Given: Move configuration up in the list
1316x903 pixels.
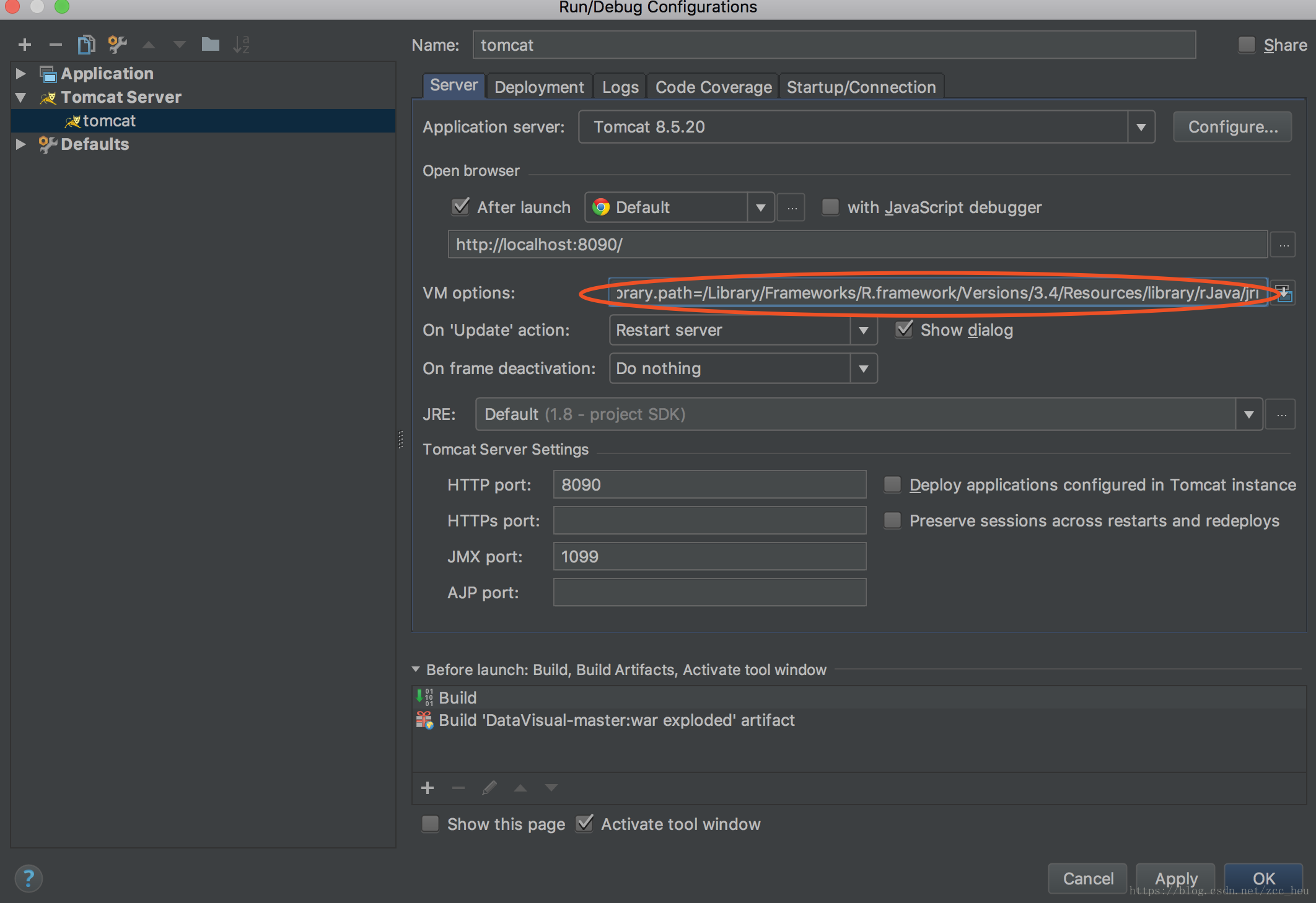Looking at the screenshot, I should [149, 45].
